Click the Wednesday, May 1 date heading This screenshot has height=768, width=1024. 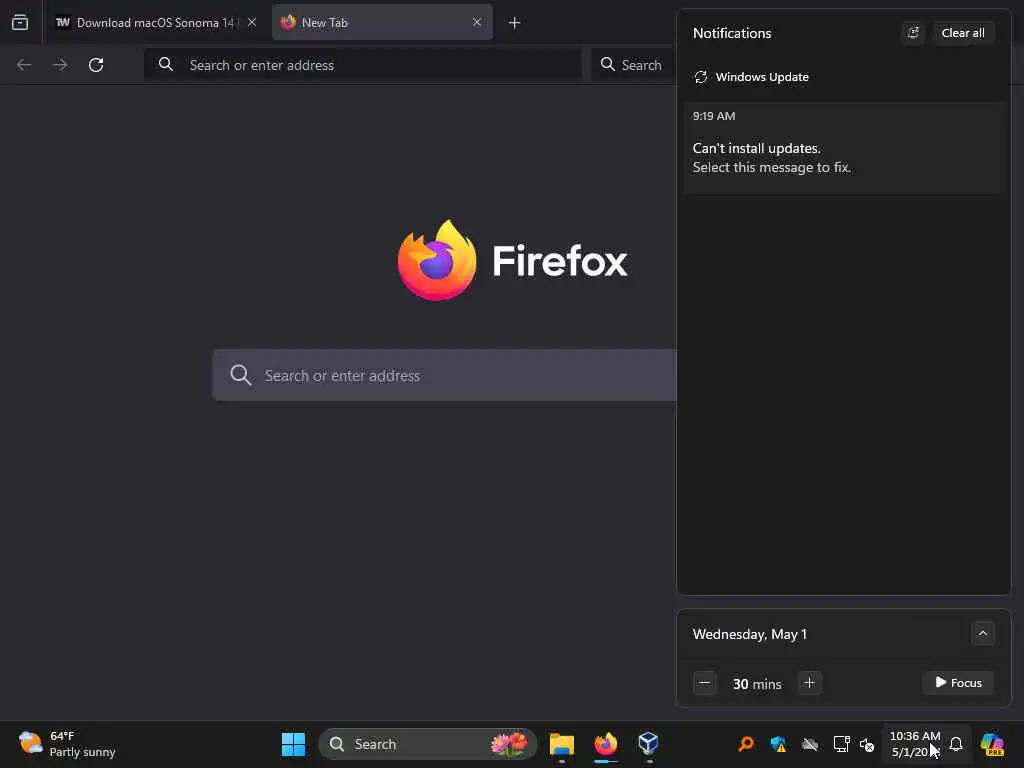click(750, 634)
